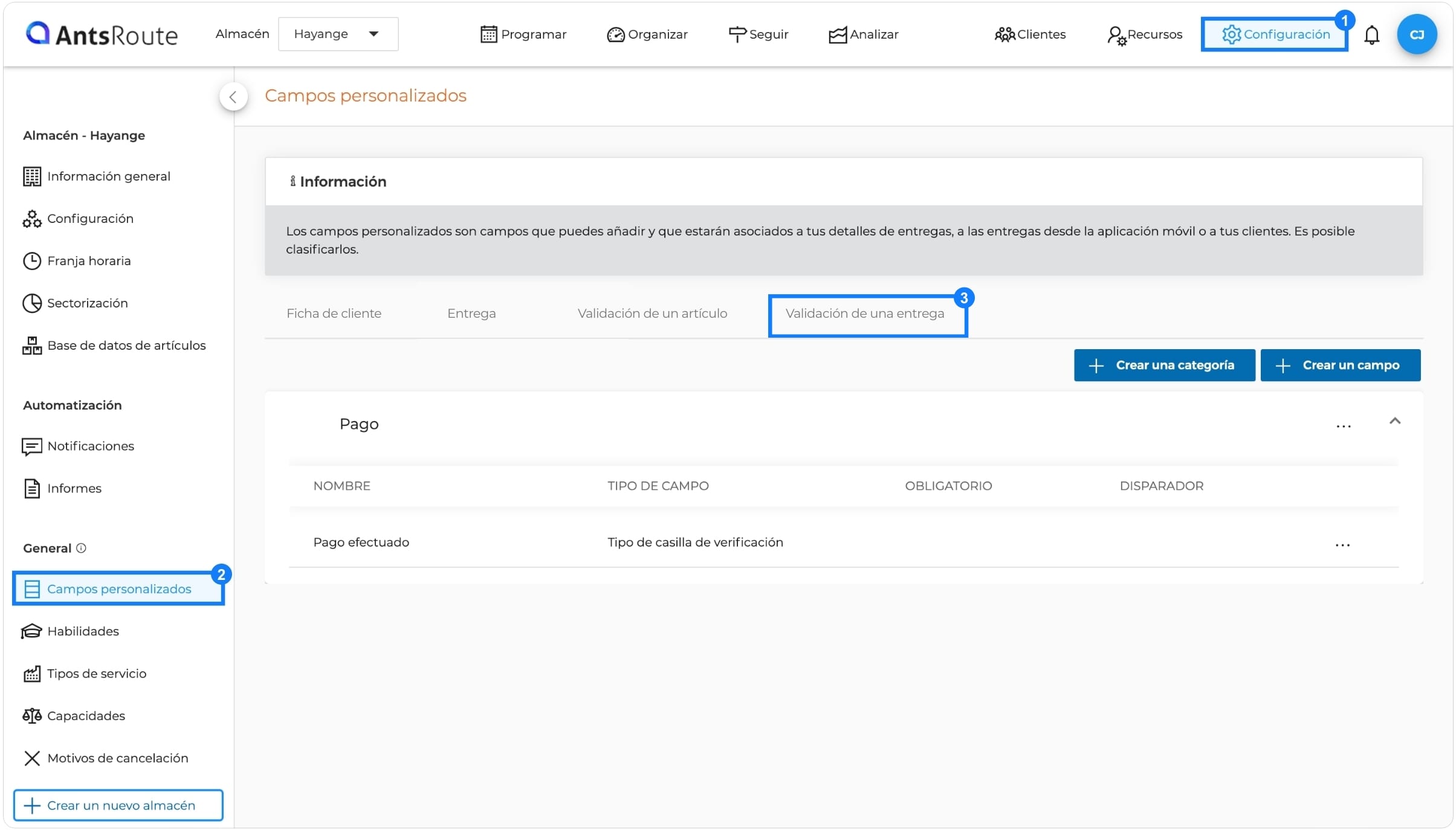Image resolution: width=1456 pixels, height=830 pixels.
Task: Click the Habilidades graduation cap icon
Action: (32, 631)
